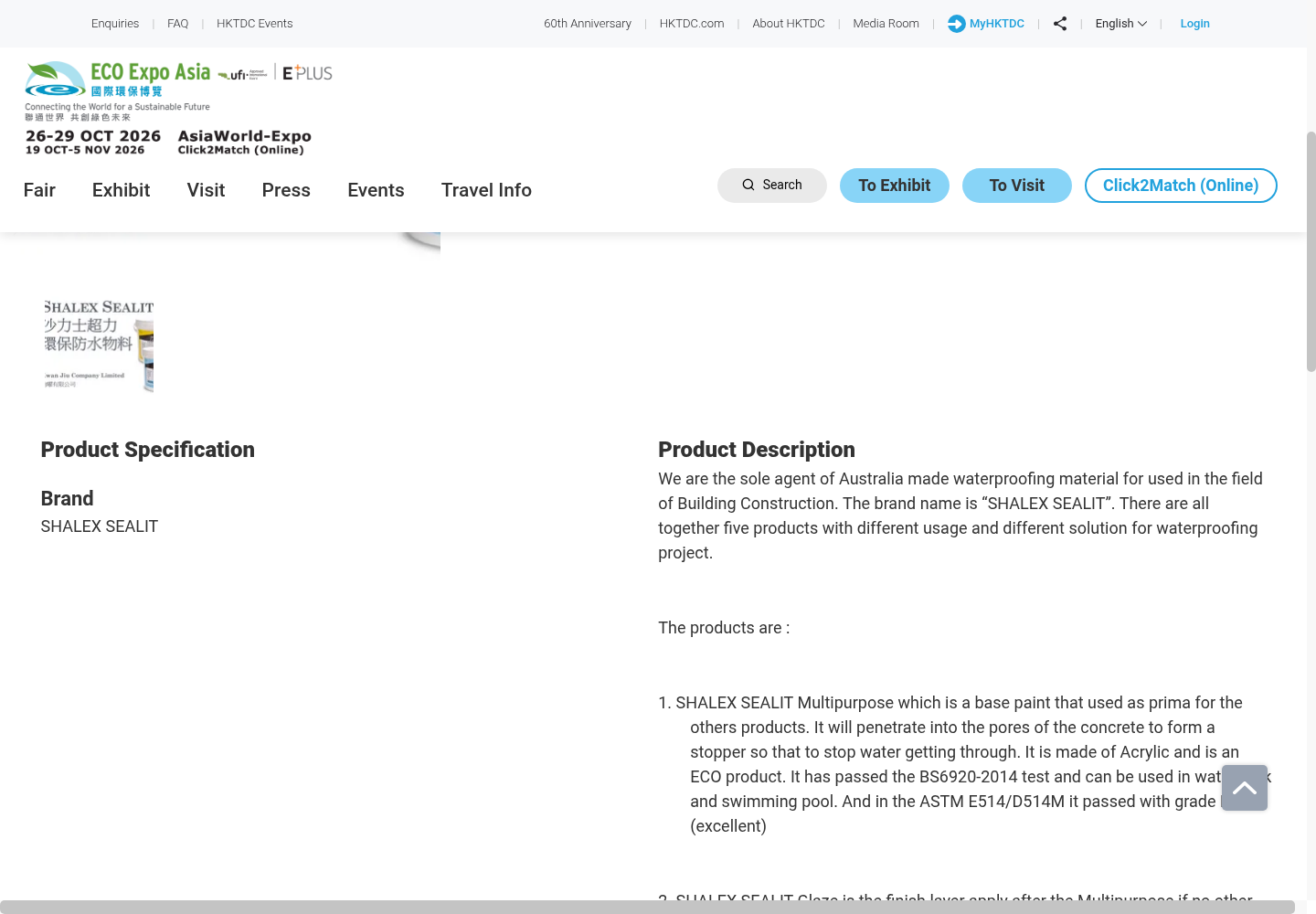The height and width of the screenshot is (914, 1316).
Task: Open the FAQ link
Action: point(178,24)
